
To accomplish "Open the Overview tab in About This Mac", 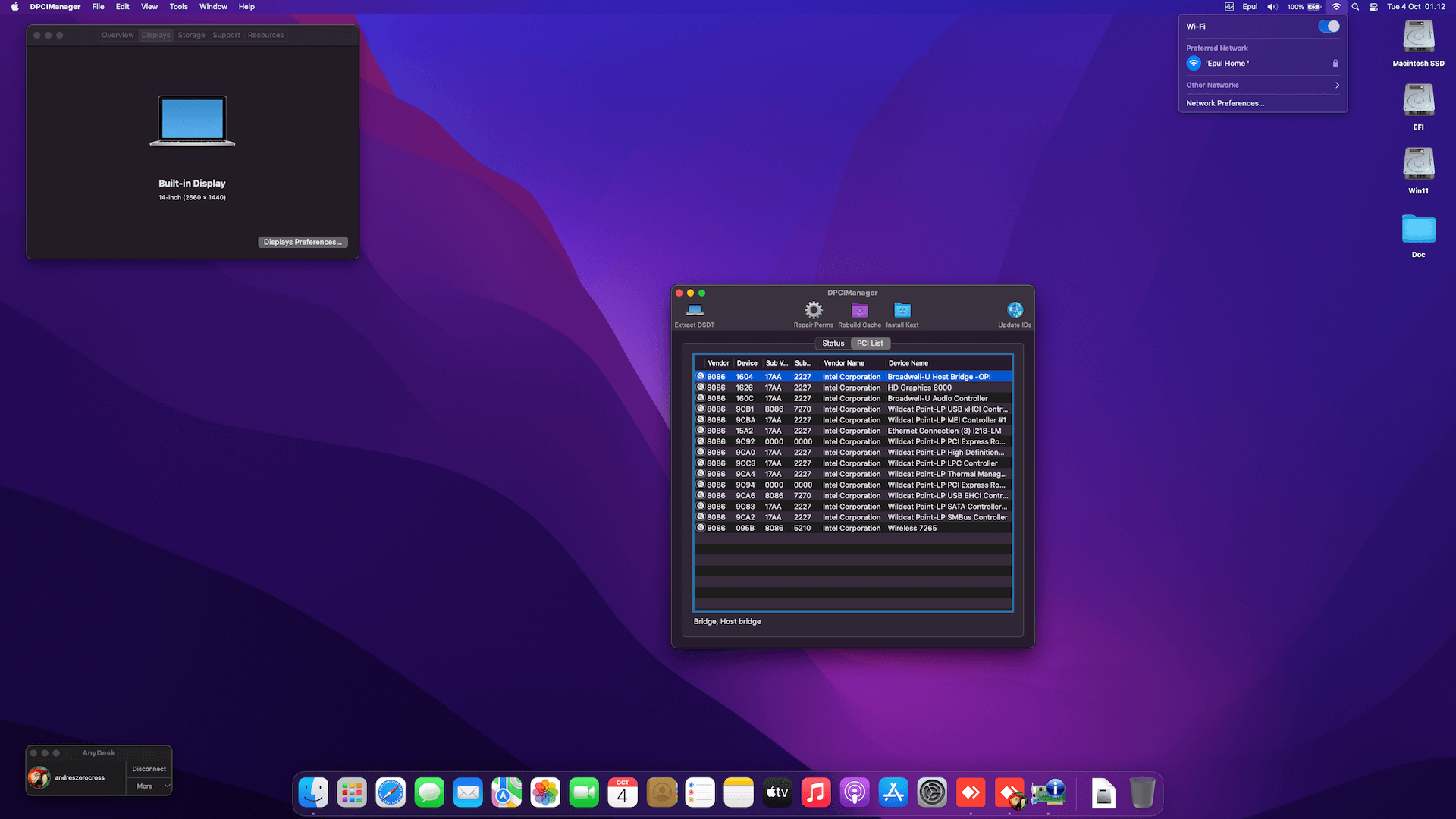I will (118, 35).
